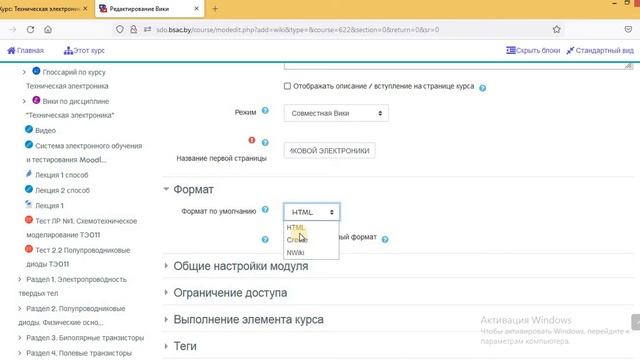Bookmark this page with the star icon
The width and height of the screenshot is (640, 360).
556,29
